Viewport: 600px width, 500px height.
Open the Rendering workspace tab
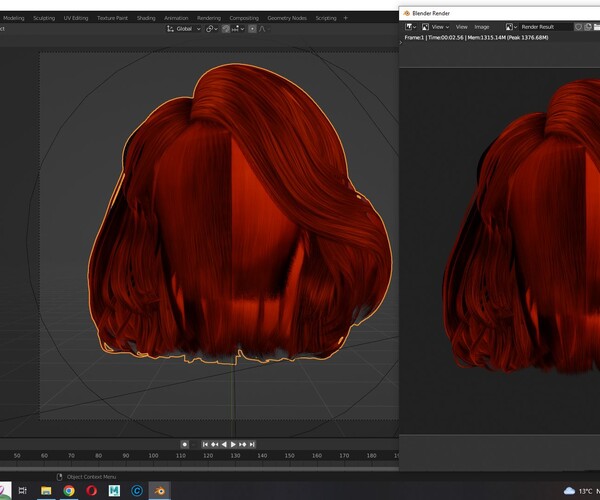[209, 18]
